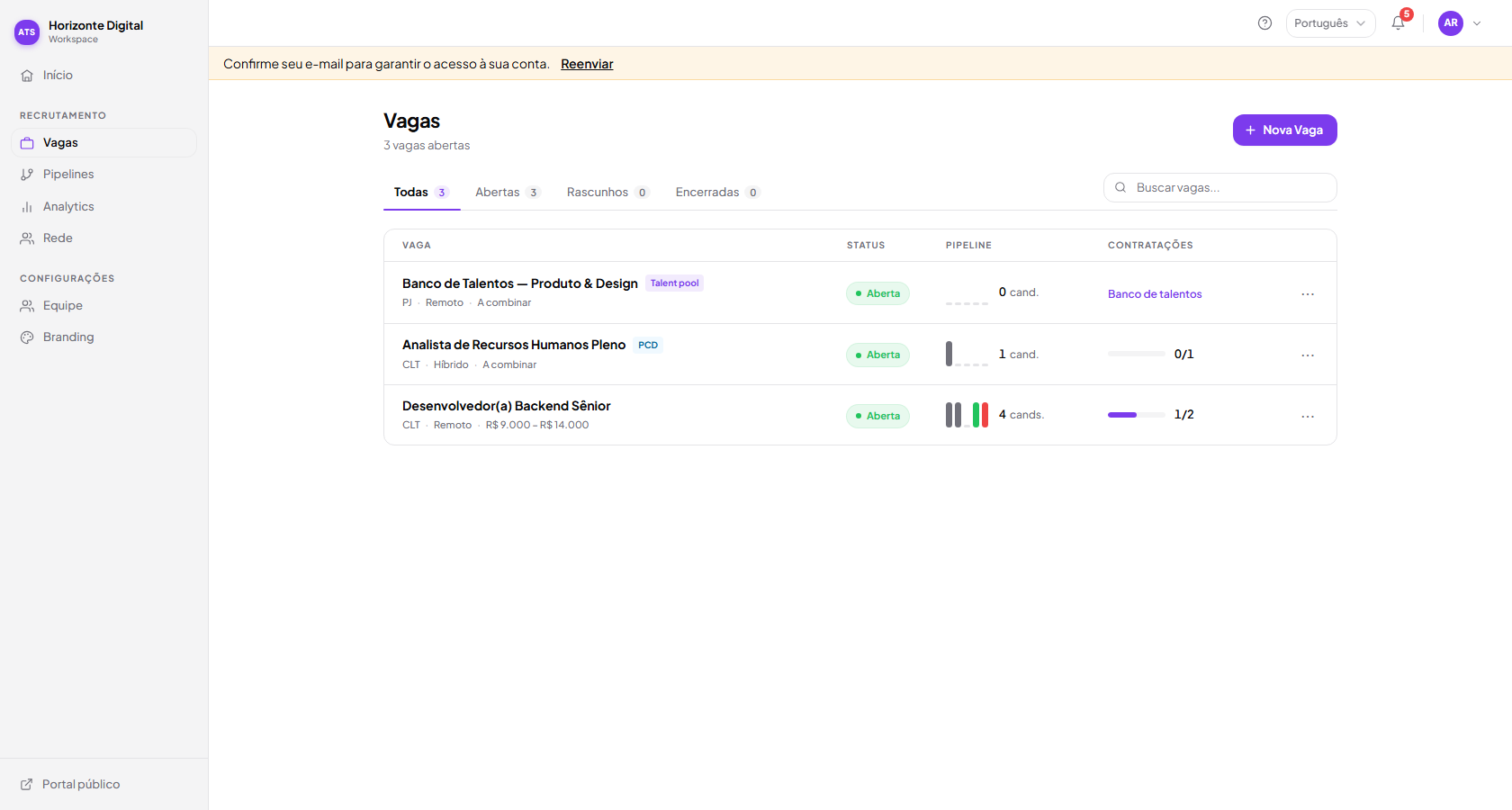Screen dimensions: 1512x810
Task: Switch to the Encerradas tab
Action: pyautogui.click(x=717, y=193)
